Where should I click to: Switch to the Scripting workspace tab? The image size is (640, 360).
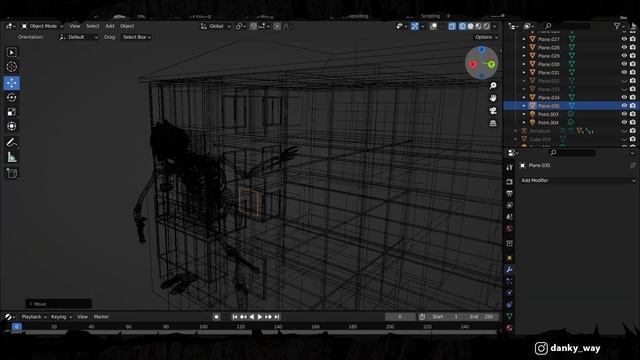(430, 16)
